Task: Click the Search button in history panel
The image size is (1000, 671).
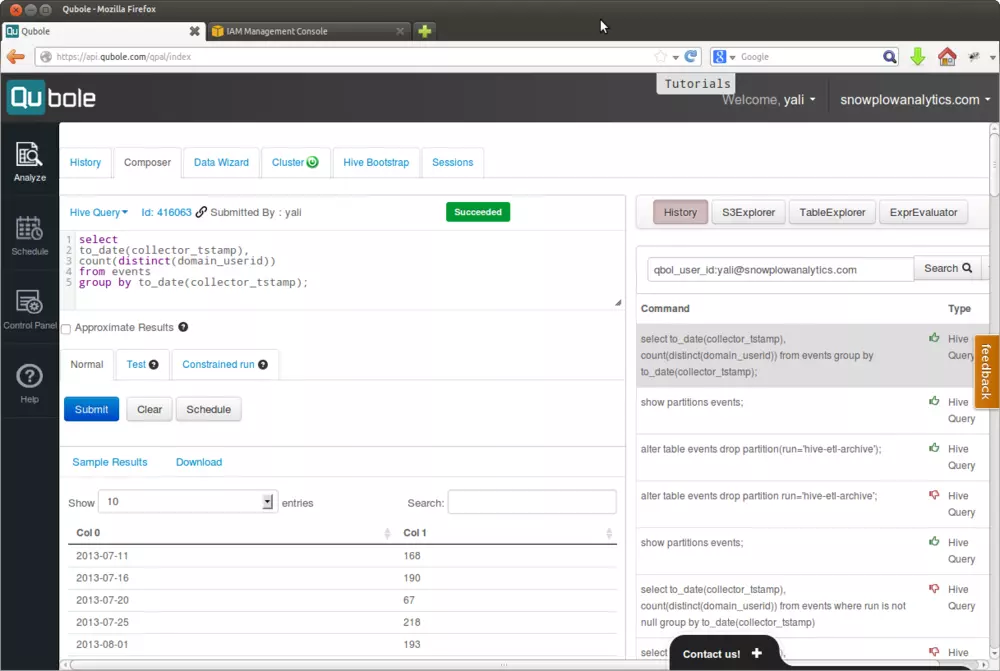Action: [x=948, y=269]
